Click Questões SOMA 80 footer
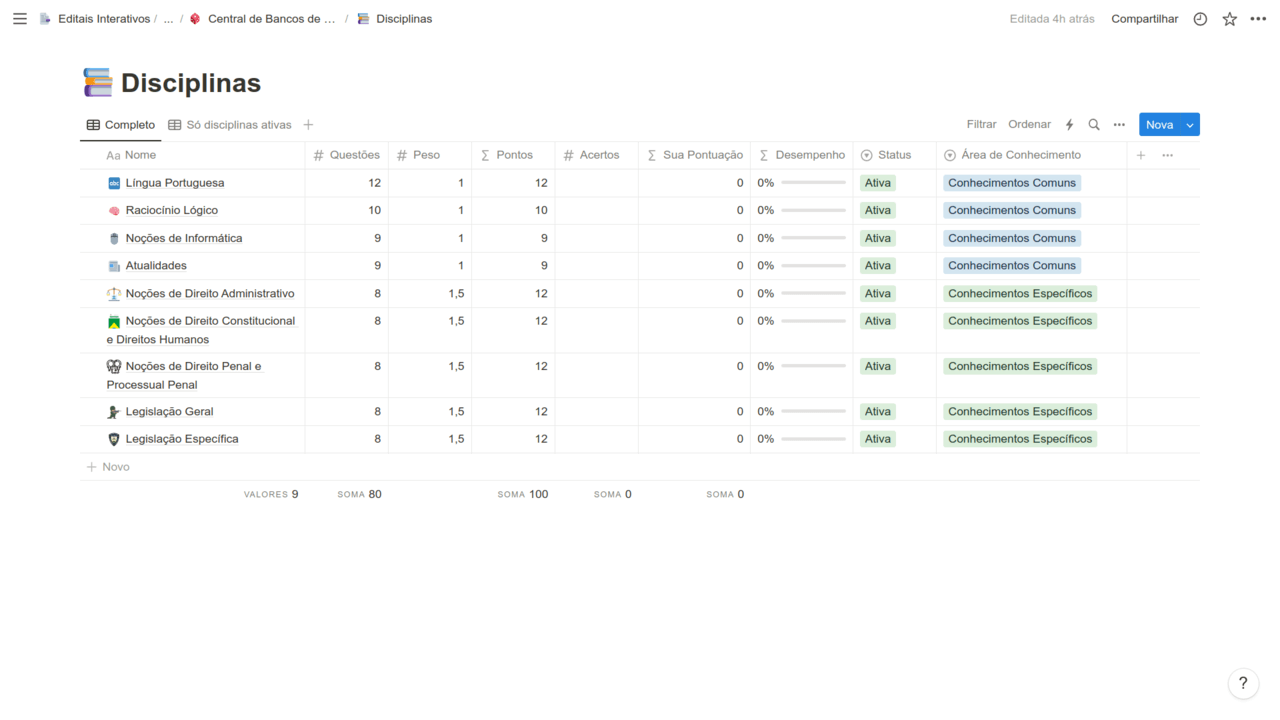The image size is (1280, 720). pos(359,495)
